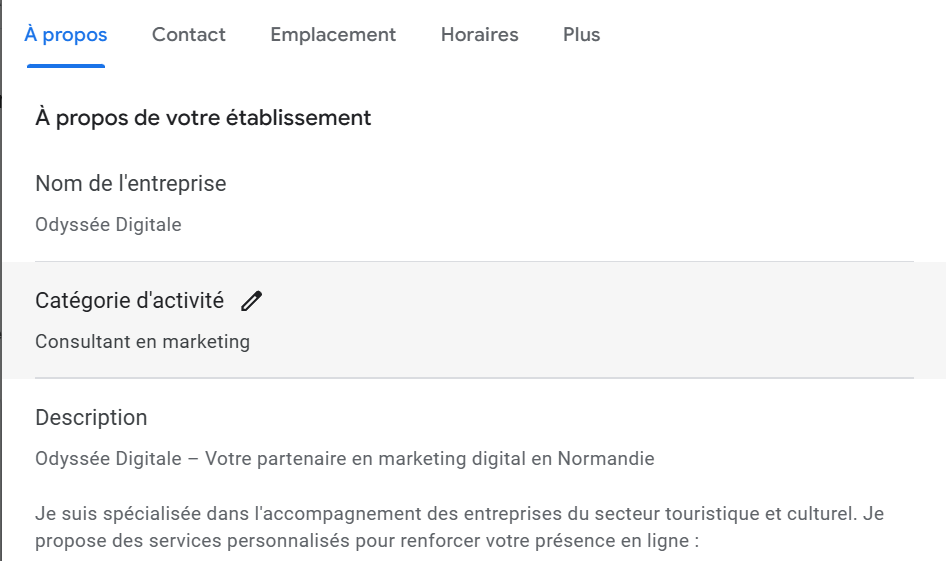The image size is (946, 561).
Task: Click the business name value under Nom de l'entreprise
Action: coord(108,225)
